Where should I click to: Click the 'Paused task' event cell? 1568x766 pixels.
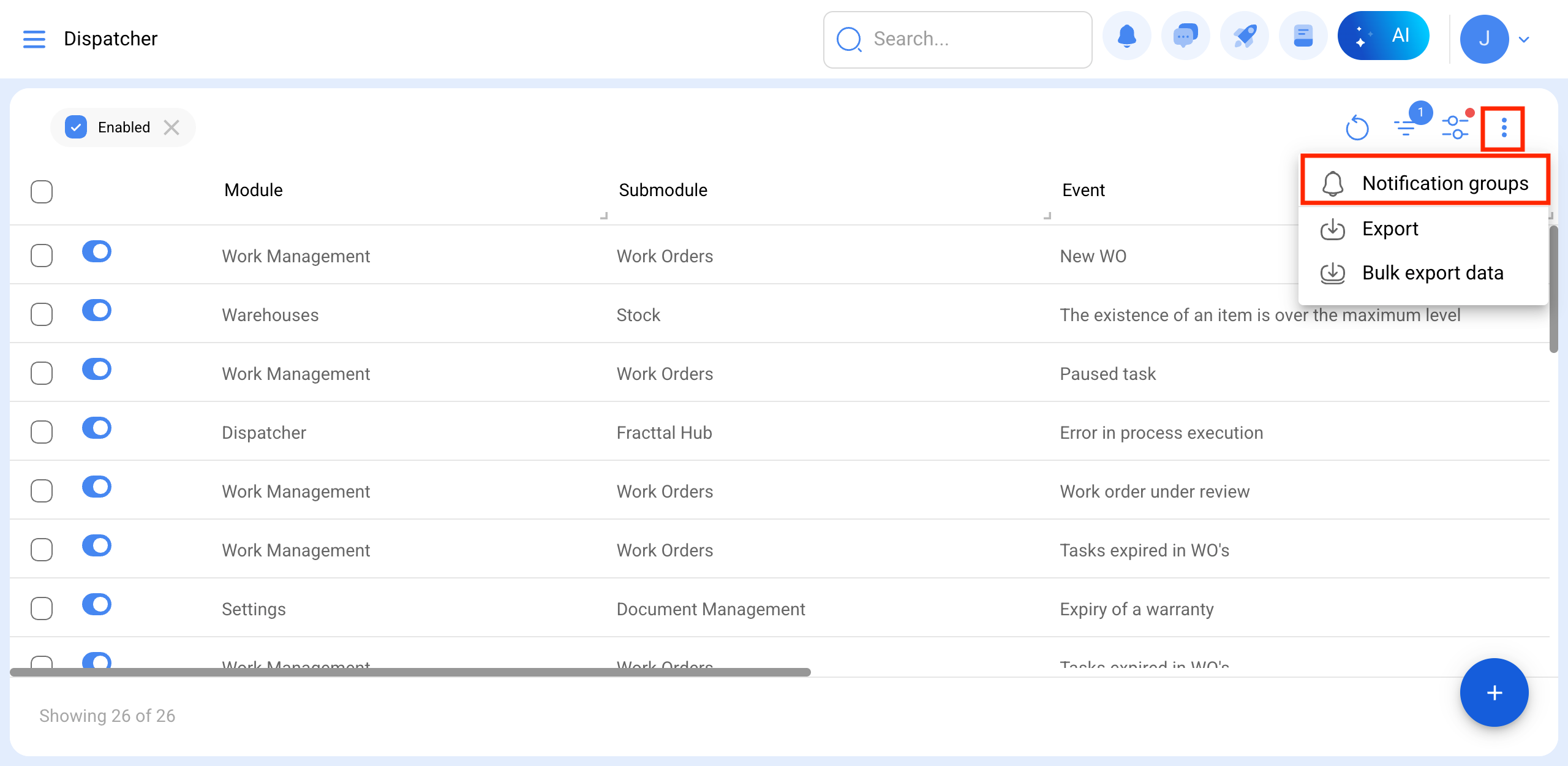click(x=1107, y=374)
